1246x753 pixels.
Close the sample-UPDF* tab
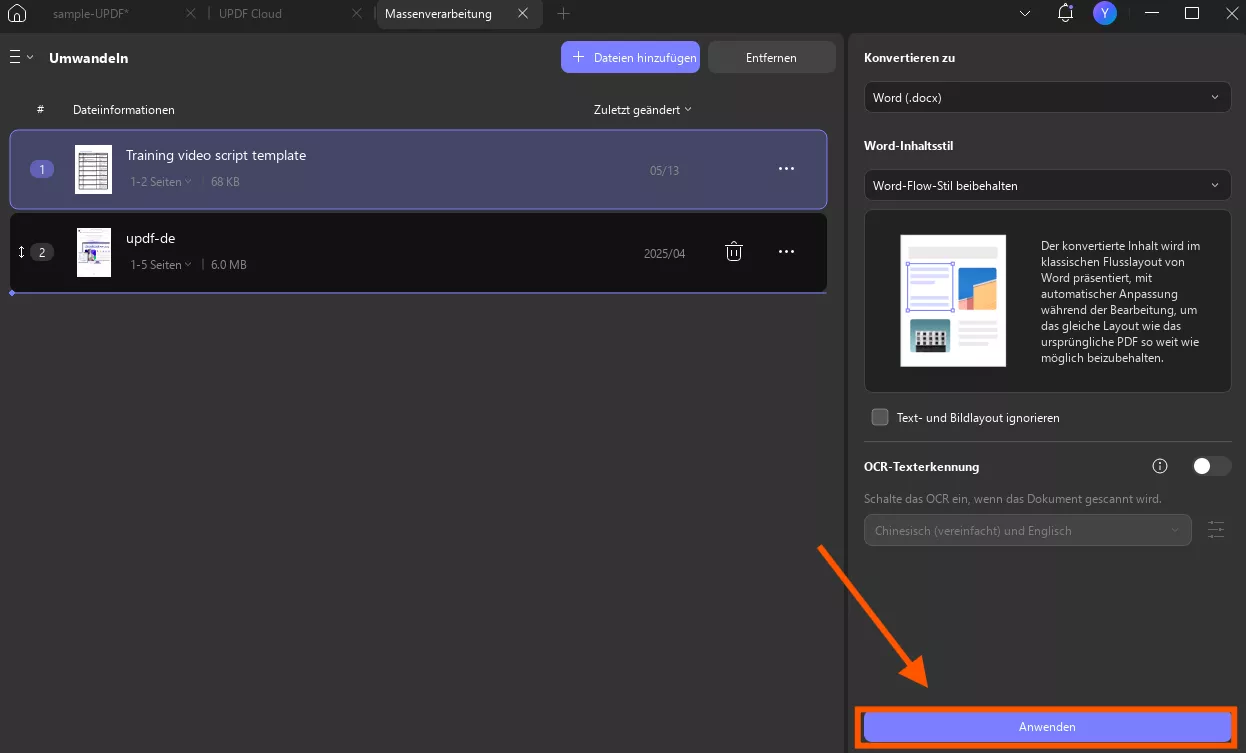(191, 14)
